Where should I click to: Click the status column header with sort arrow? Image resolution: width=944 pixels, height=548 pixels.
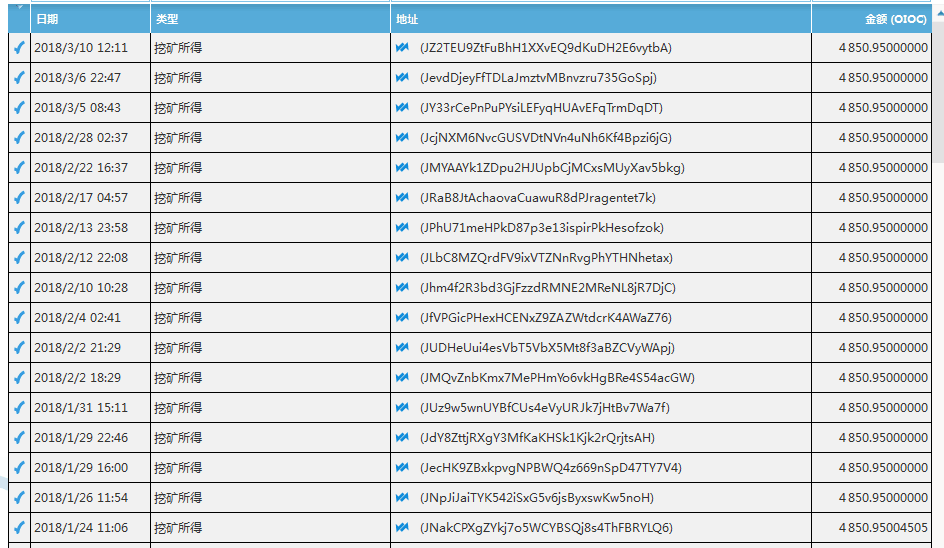(x=19, y=17)
